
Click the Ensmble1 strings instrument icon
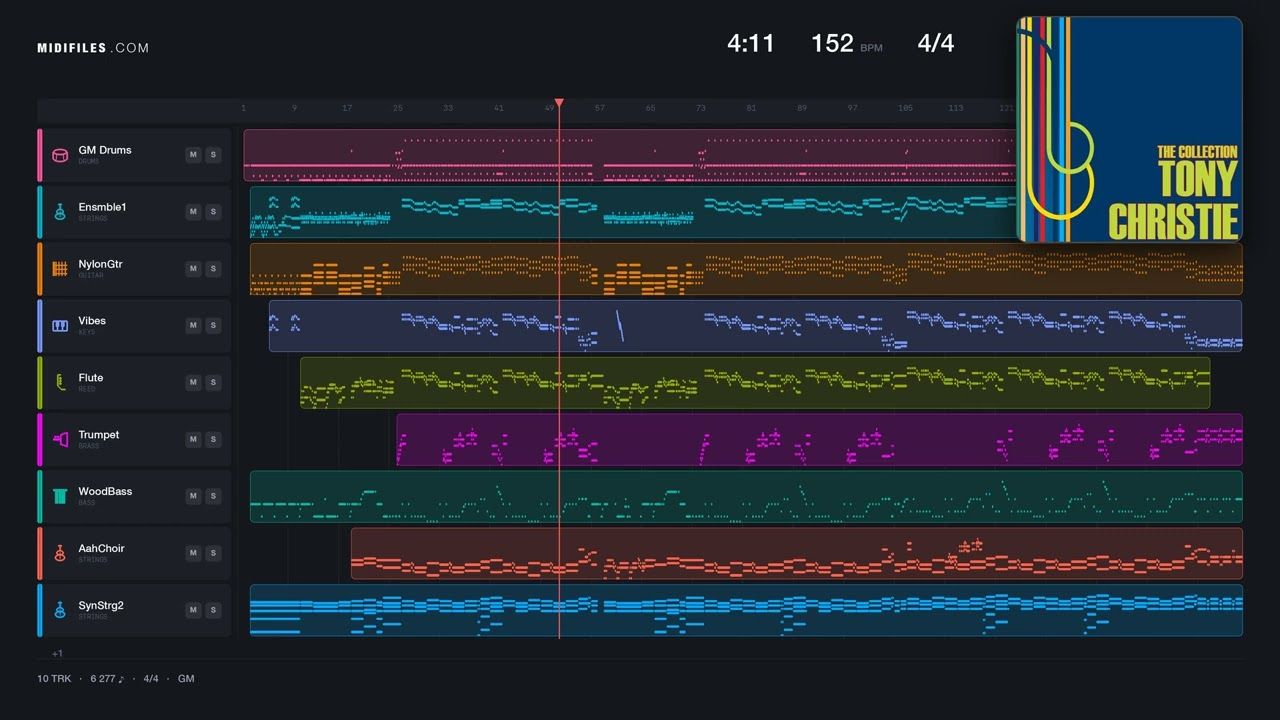pyautogui.click(x=60, y=212)
